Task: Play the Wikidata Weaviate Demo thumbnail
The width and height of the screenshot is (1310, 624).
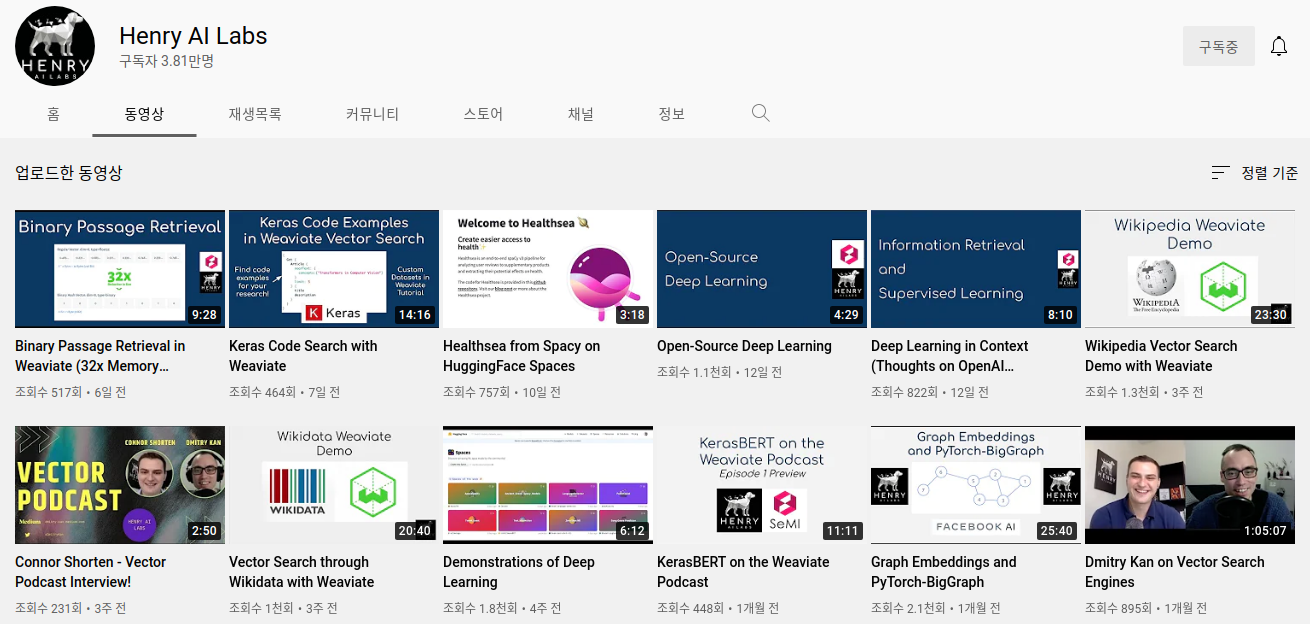Action: (x=334, y=485)
